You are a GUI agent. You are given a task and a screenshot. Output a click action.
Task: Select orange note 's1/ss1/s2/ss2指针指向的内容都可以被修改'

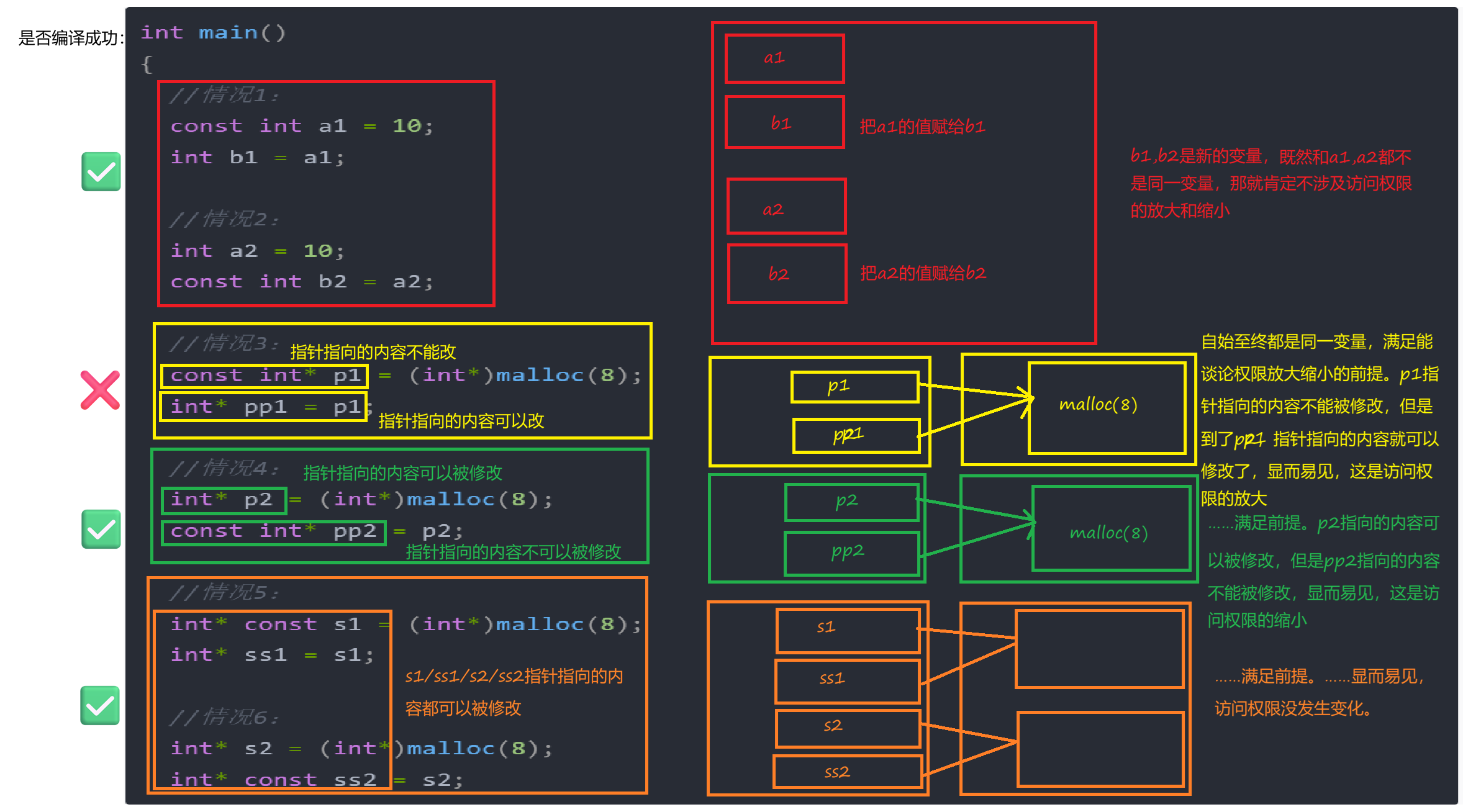click(x=514, y=692)
